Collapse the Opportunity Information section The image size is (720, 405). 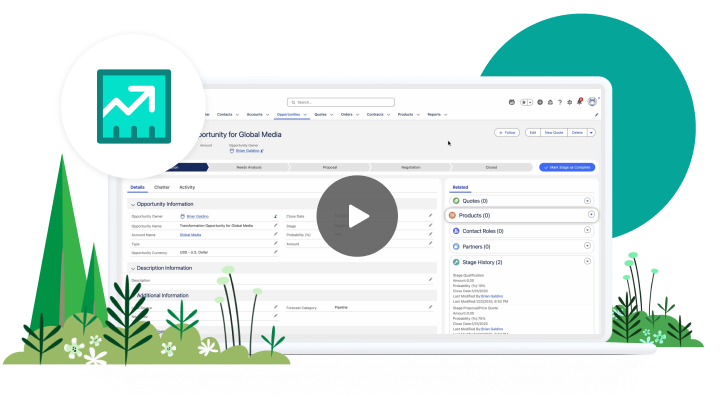coord(133,204)
